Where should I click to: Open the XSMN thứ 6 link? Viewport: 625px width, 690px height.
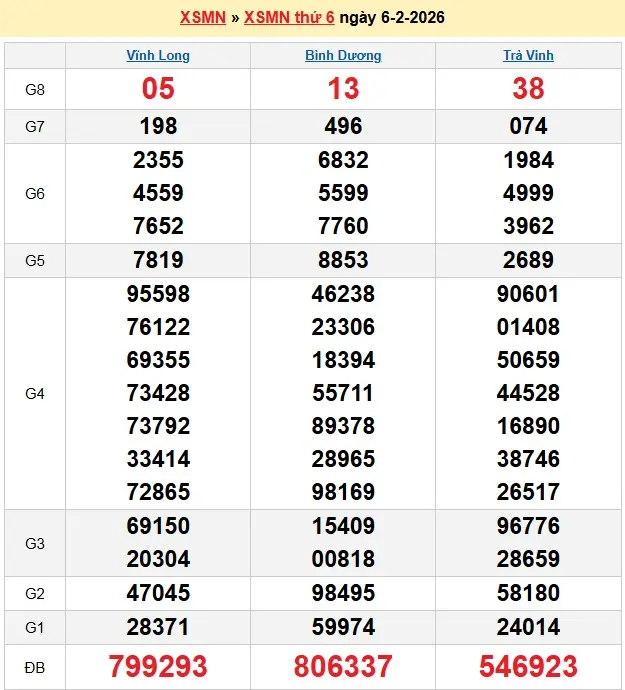click(289, 18)
